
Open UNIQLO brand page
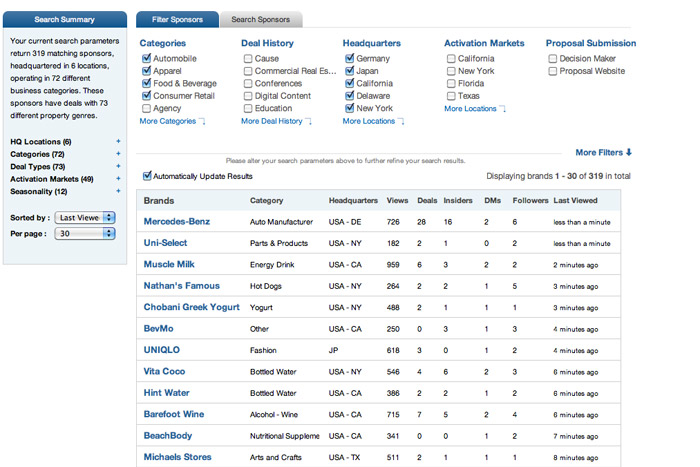tap(162, 350)
